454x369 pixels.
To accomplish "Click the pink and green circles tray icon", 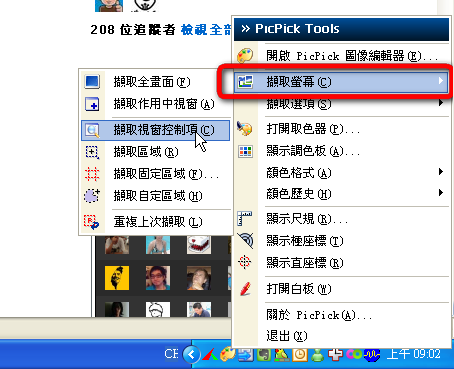I will [354, 354].
